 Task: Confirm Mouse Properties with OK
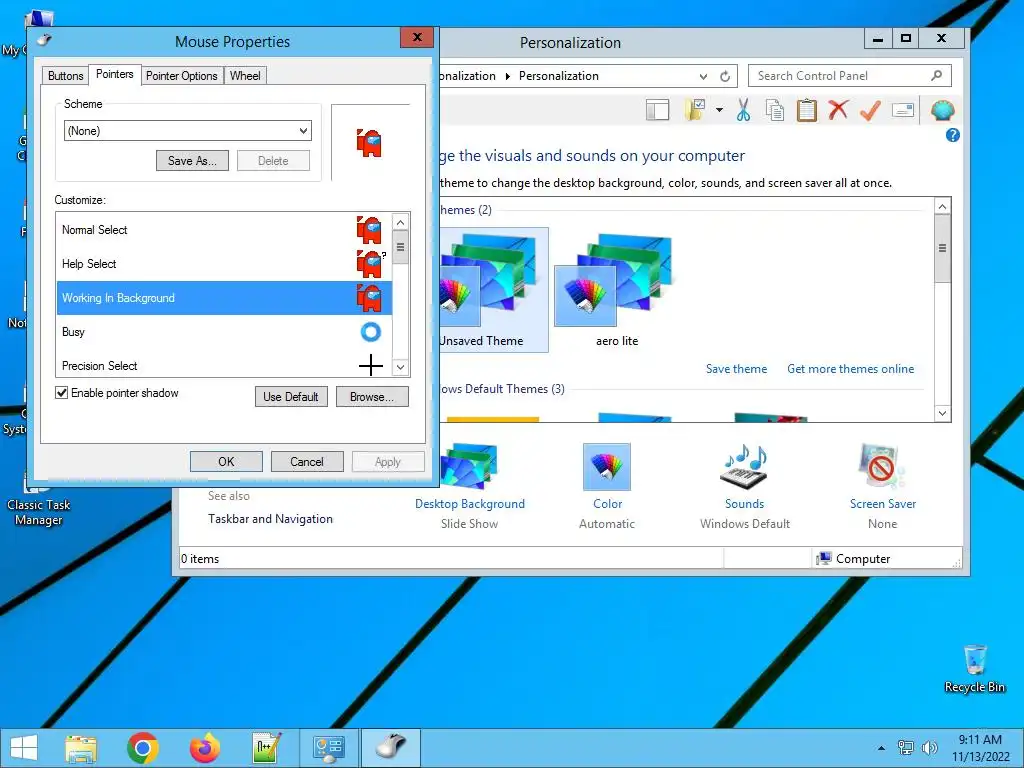(226, 462)
